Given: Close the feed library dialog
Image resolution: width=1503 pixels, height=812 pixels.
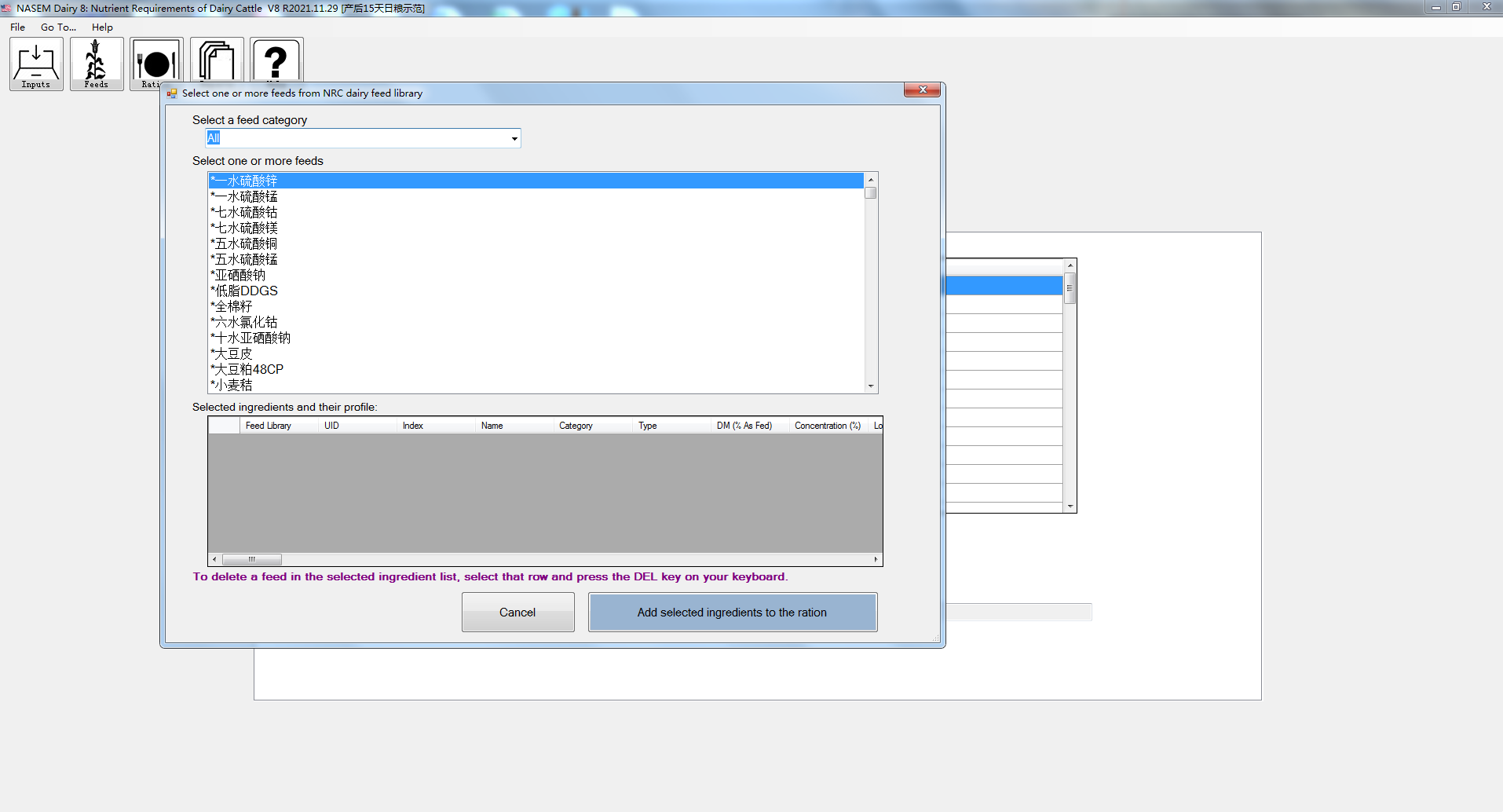Looking at the screenshot, I should [x=923, y=90].
